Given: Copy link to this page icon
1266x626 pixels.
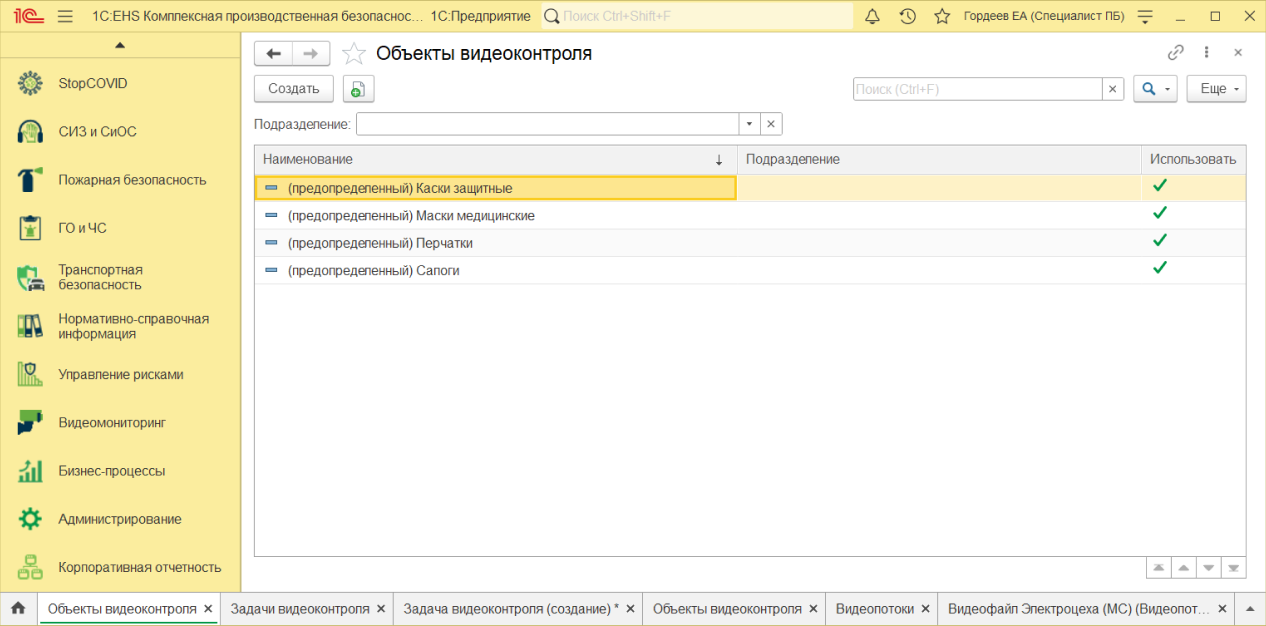Looking at the screenshot, I should pos(1176,53).
